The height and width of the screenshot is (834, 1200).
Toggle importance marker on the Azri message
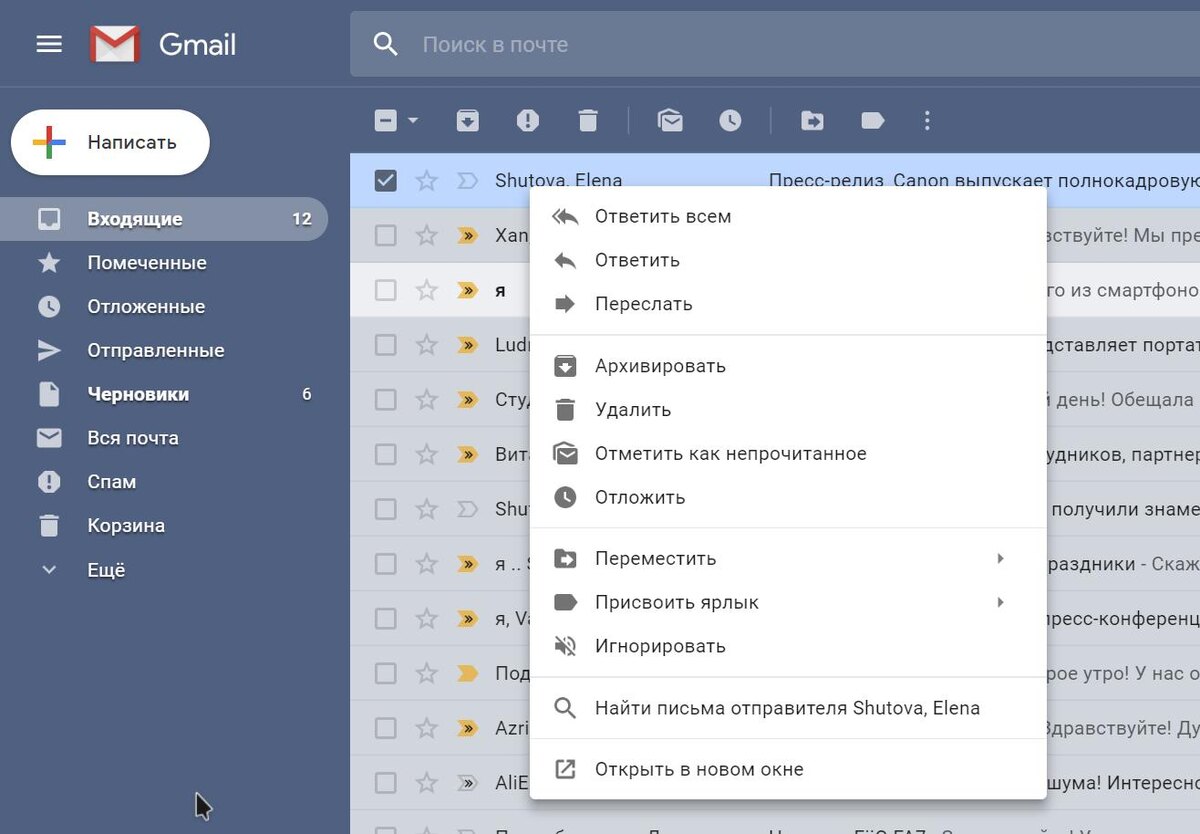click(467, 727)
